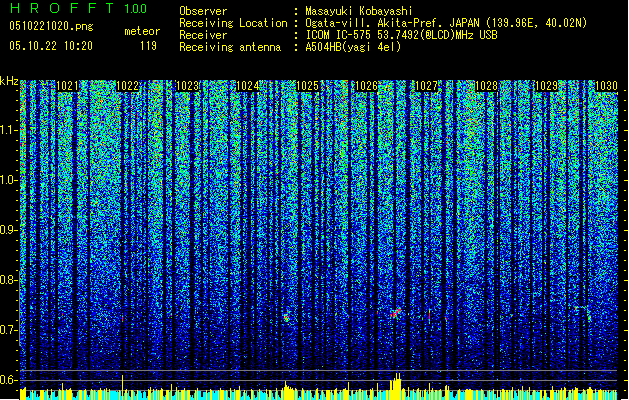This screenshot has width=629, height=400.
Task: Click the 1026 time marker
Action: [367, 86]
